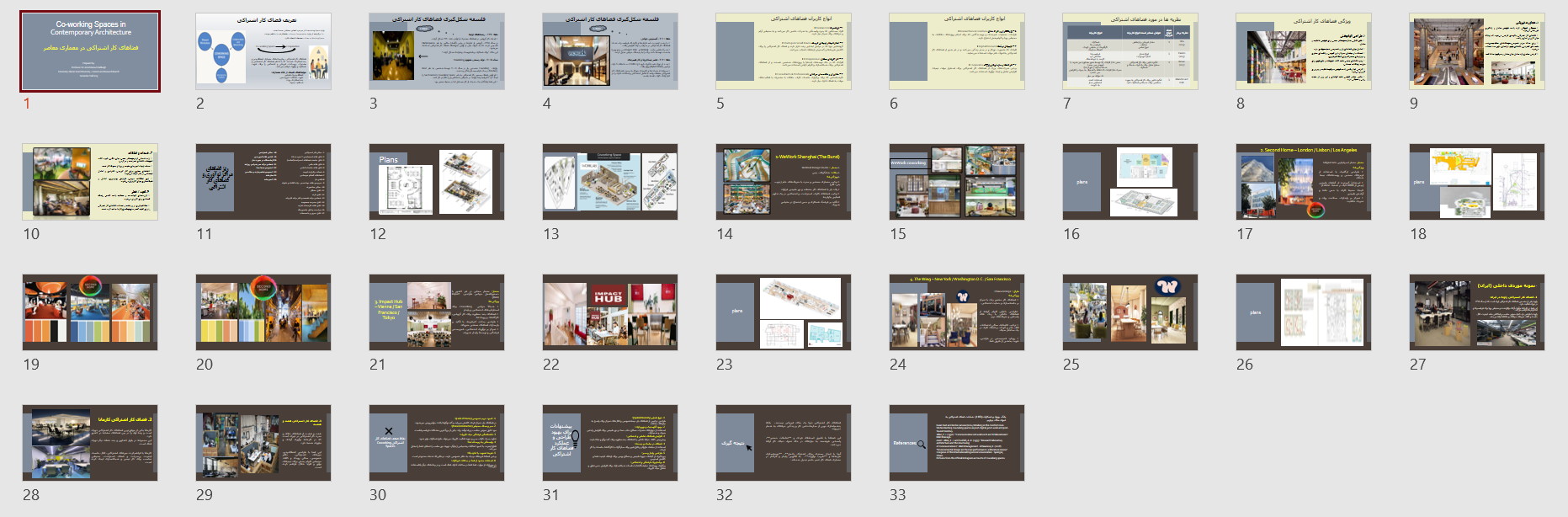Image resolution: width=1568 pixels, height=517 pixels.
Task: Select slide 11 with dark text list
Action: click(x=263, y=182)
